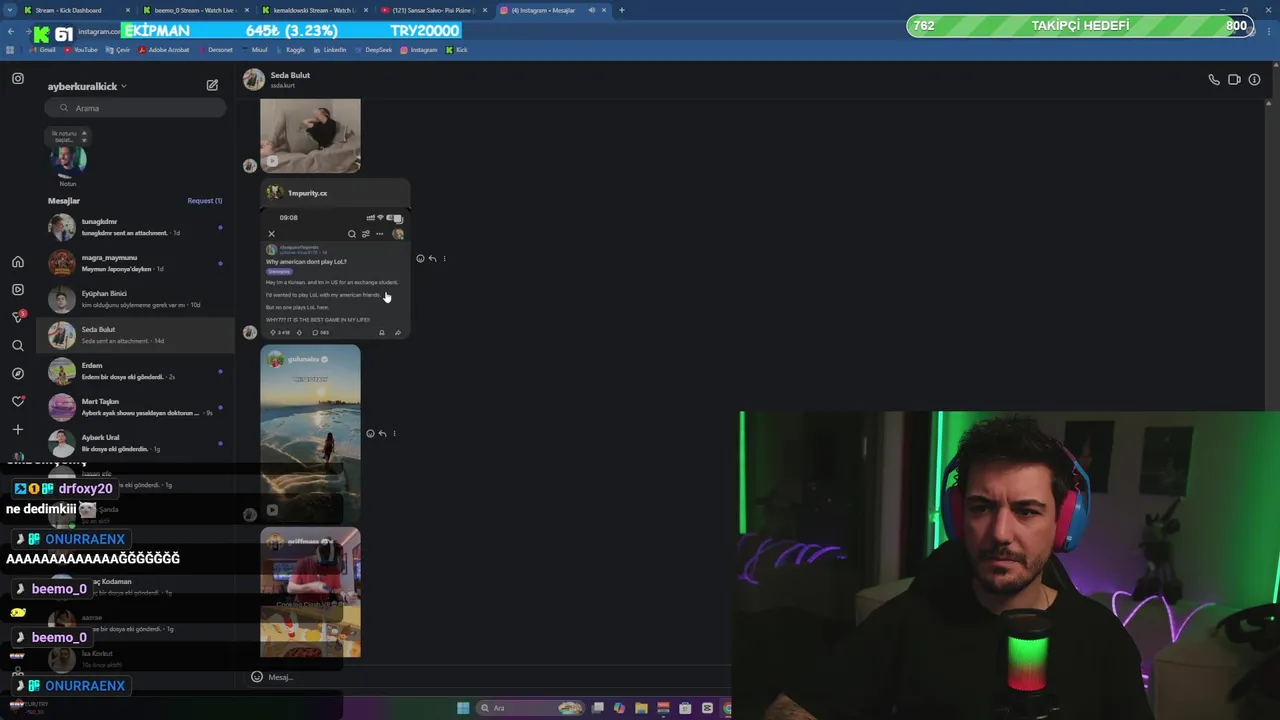Viewport: 1280px width, 720px height.
Task: Open gulunalsa beach reel thumbnail
Action: [x=310, y=433]
